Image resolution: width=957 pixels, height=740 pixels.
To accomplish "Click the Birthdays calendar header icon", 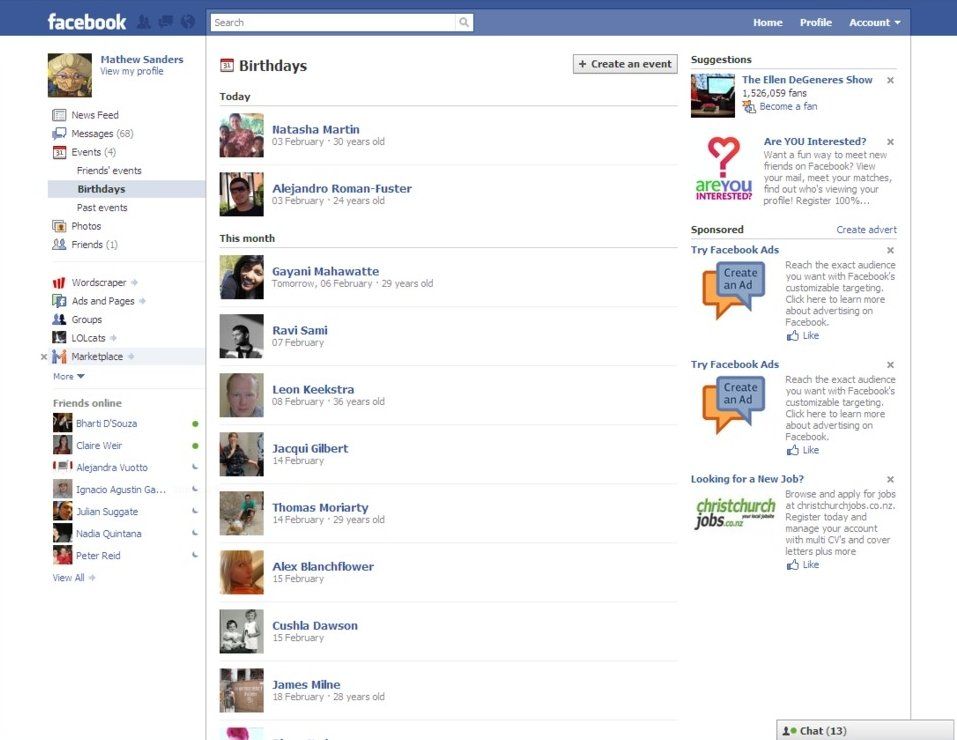I will click(x=227, y=65).
